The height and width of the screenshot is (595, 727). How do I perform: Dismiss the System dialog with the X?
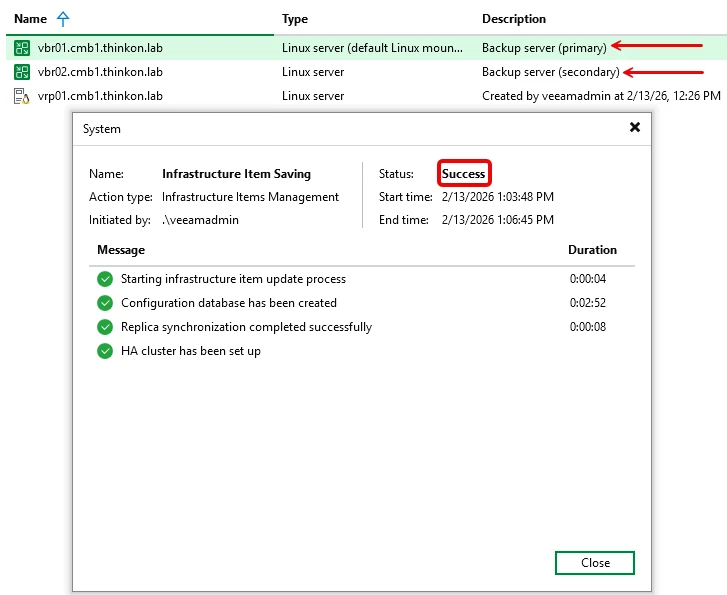(x=634, y=128)
